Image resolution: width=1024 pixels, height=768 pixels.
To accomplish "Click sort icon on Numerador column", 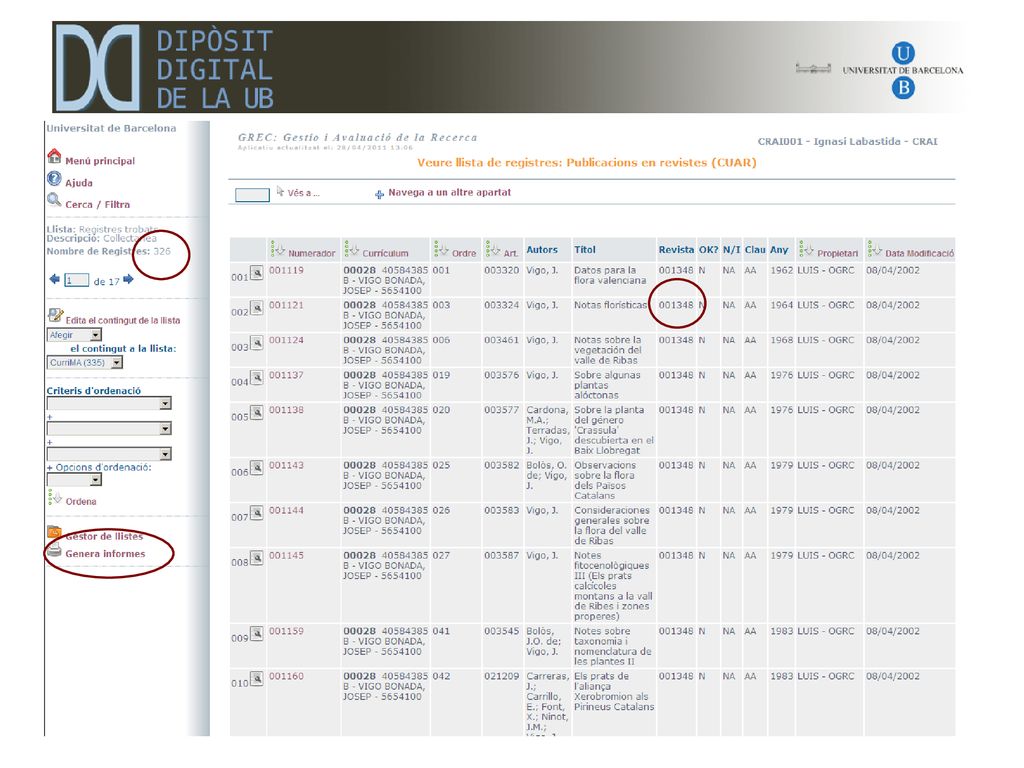I will 278,249.
